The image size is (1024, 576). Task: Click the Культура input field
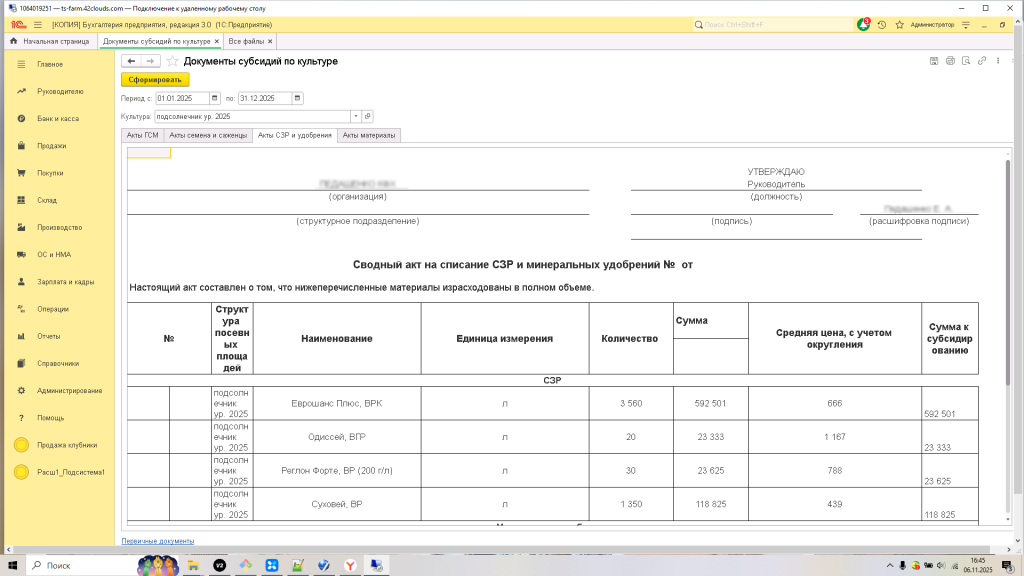[x=253, y=116]
